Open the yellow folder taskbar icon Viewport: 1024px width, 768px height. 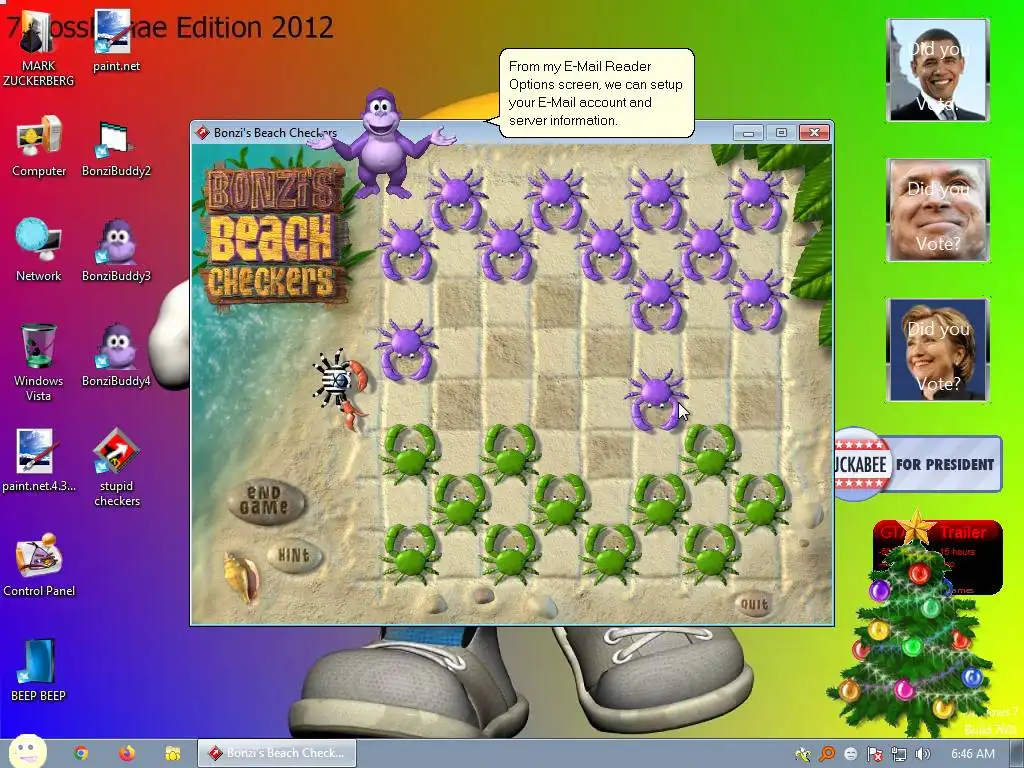172,753
